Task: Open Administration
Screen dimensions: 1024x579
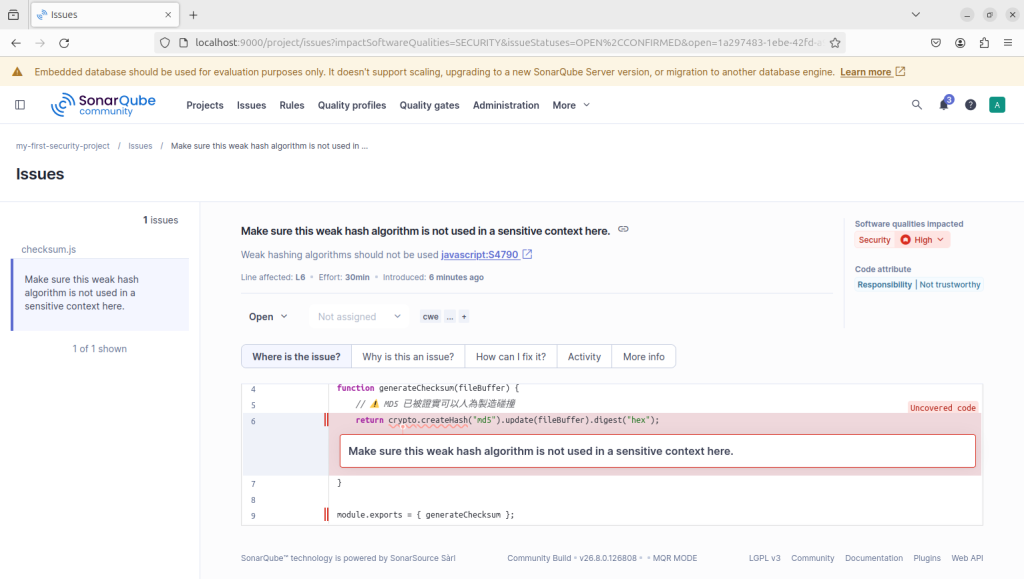Action: click(506, 105)
